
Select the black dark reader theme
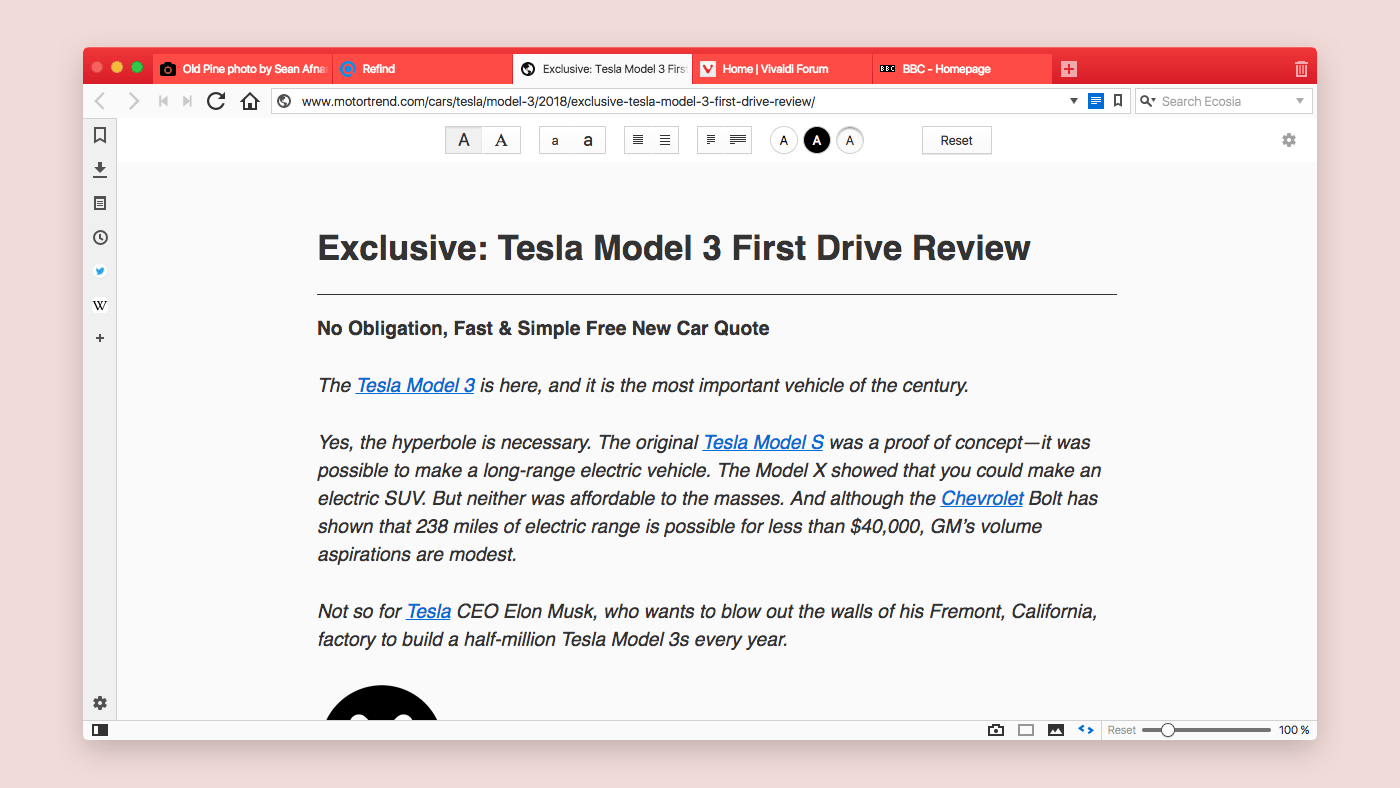817,141
